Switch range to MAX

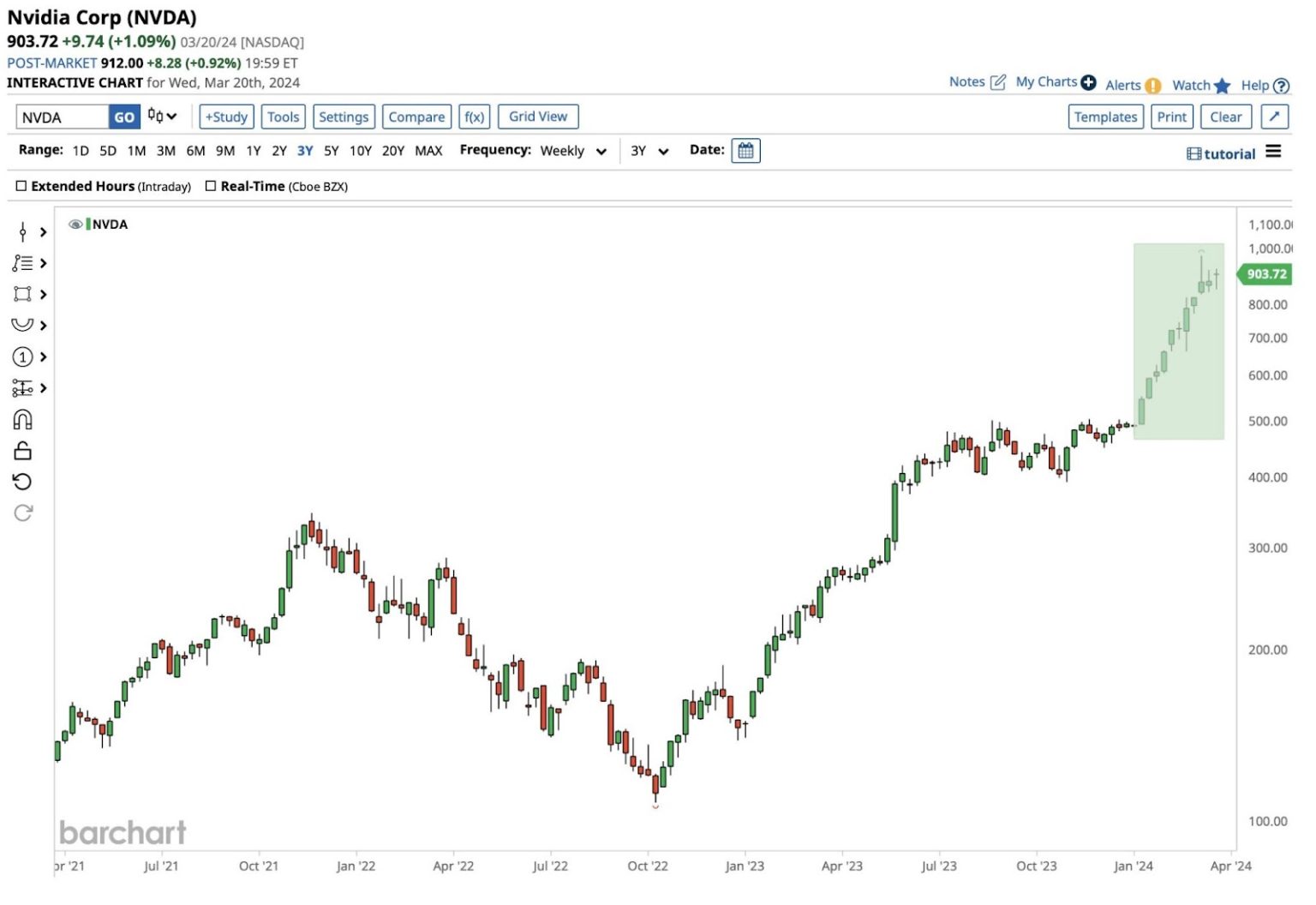pos(428,151)
